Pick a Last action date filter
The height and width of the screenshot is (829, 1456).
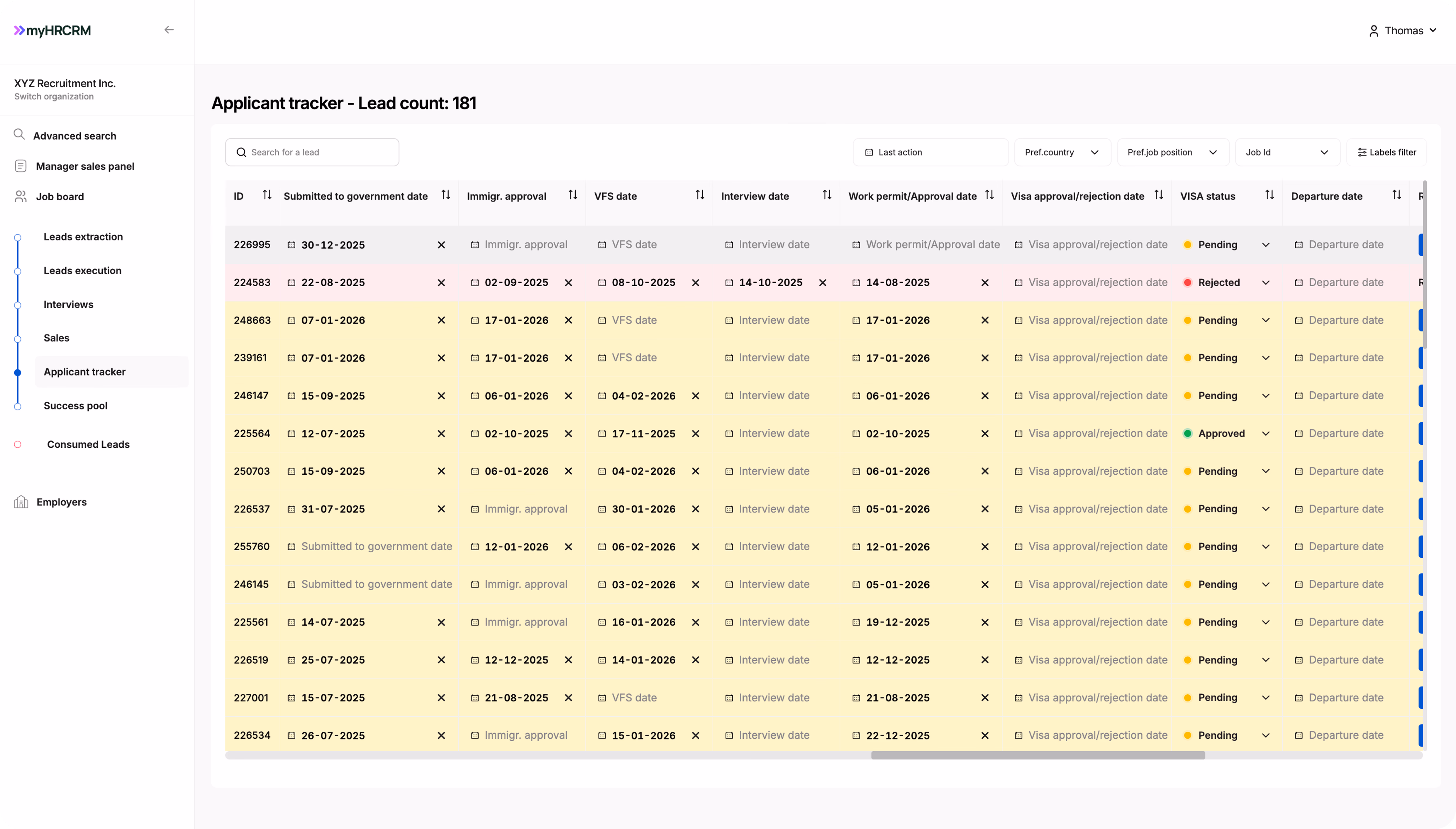(930, 152)
